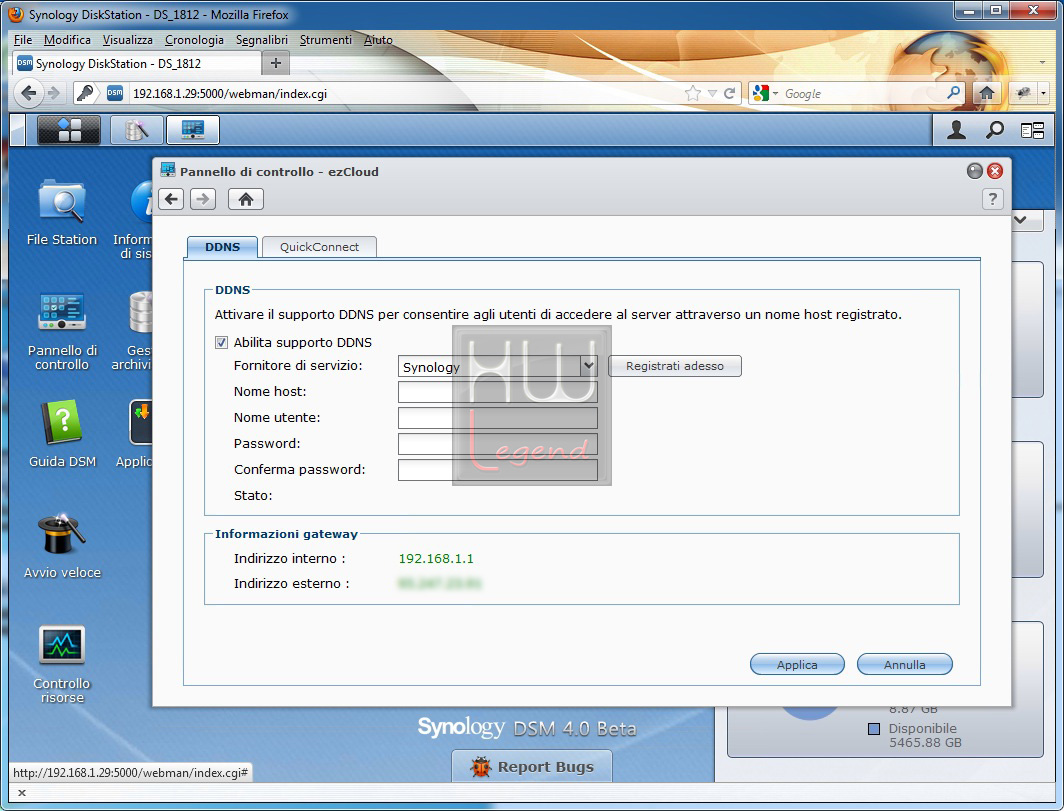Toggle DSM widget panel icon
The width and height of the screenshot is (1064, 811).
point(1033,130)
